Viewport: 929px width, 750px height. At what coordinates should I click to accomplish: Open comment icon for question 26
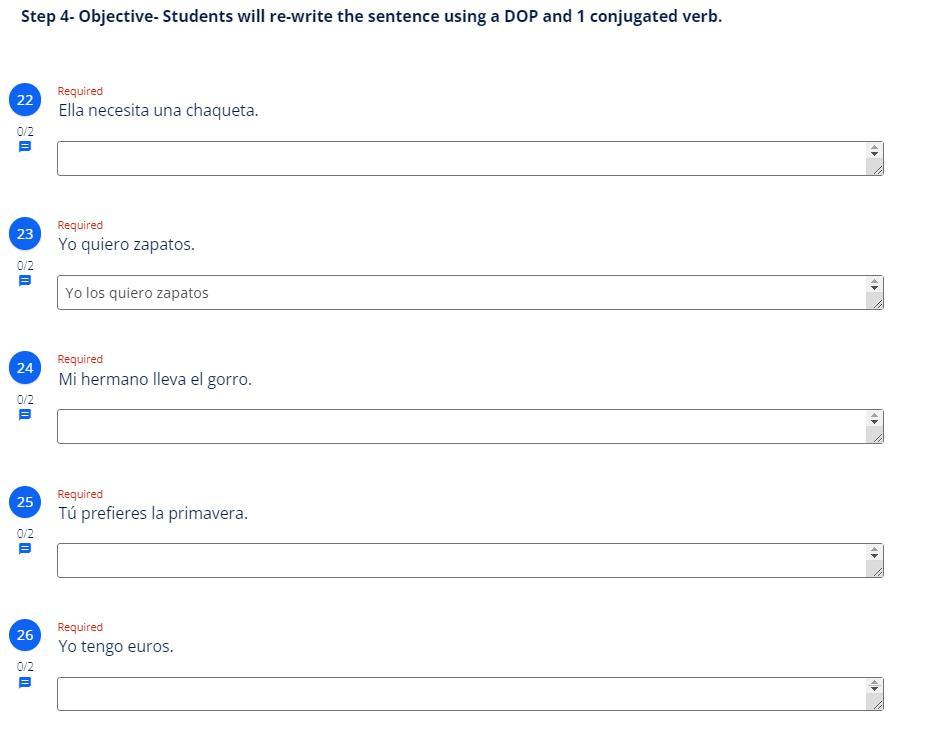(x=25, y=682)
